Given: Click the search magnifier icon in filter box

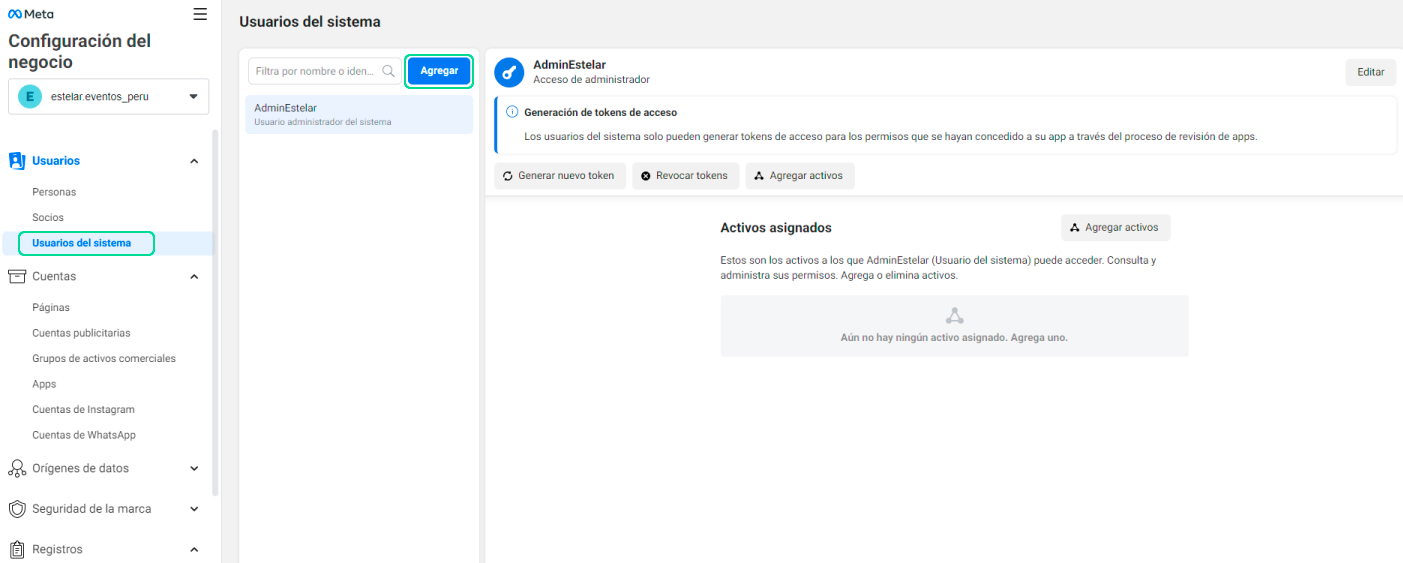Looking at the screenshot, I should (389, 71).
